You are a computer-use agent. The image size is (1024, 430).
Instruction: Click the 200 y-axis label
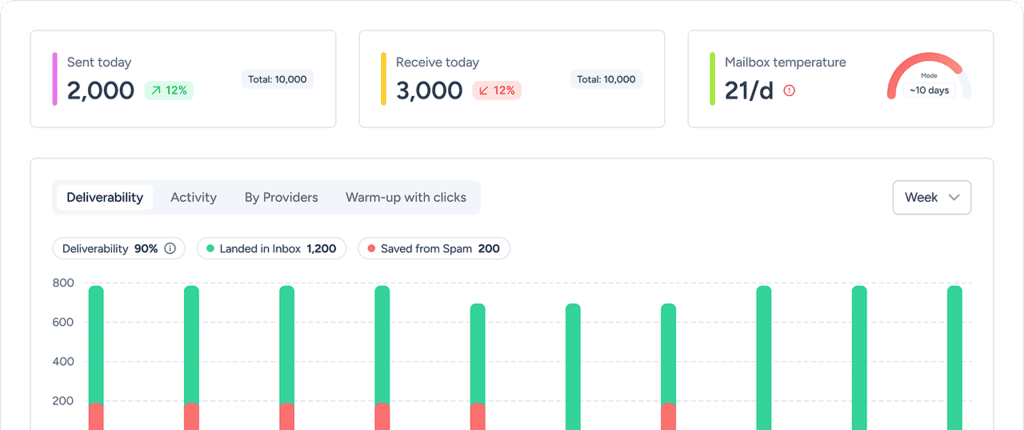click(63, 401)
